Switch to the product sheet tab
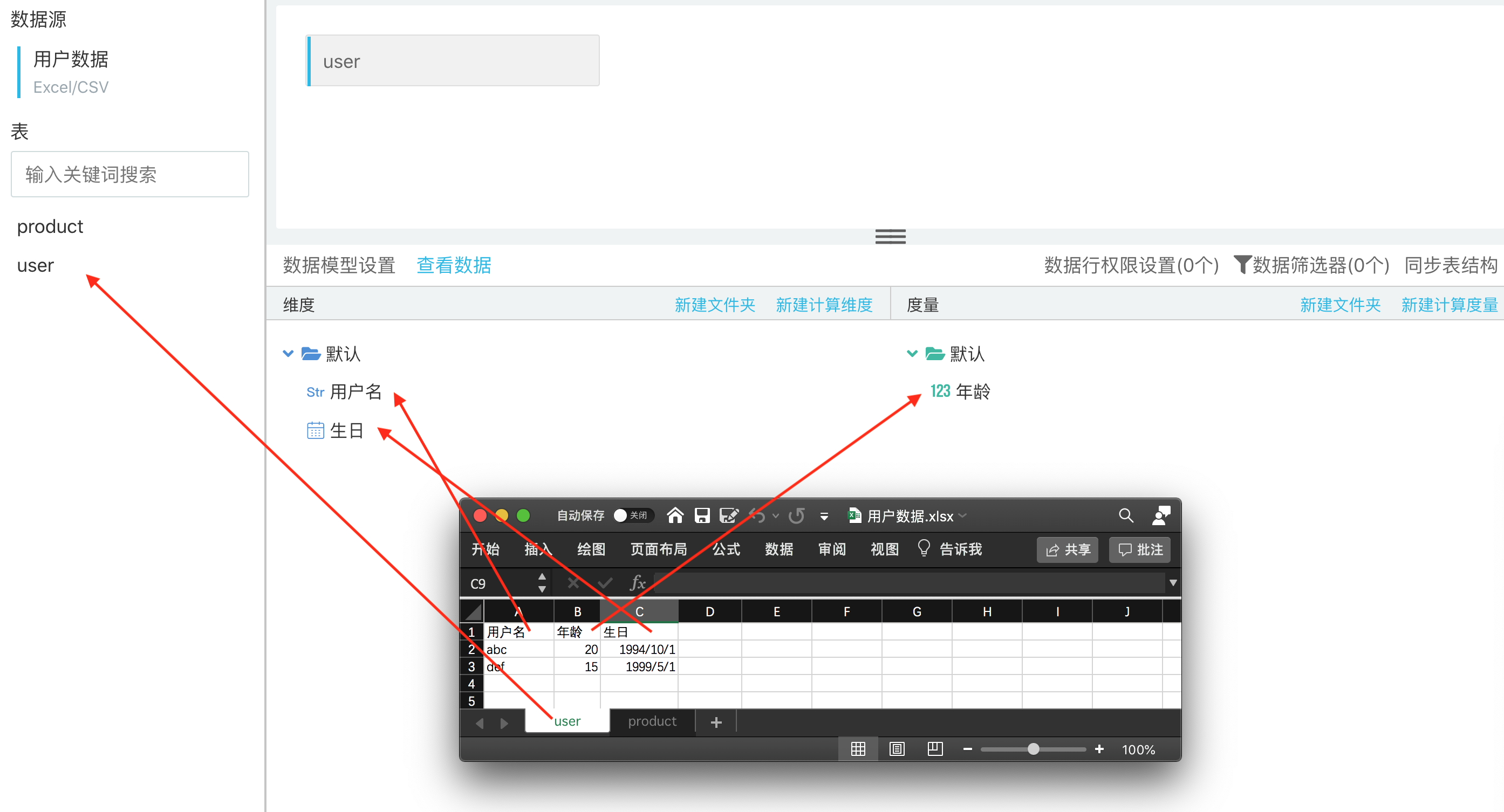This screenshot has width=1504, height=812. 652,721
